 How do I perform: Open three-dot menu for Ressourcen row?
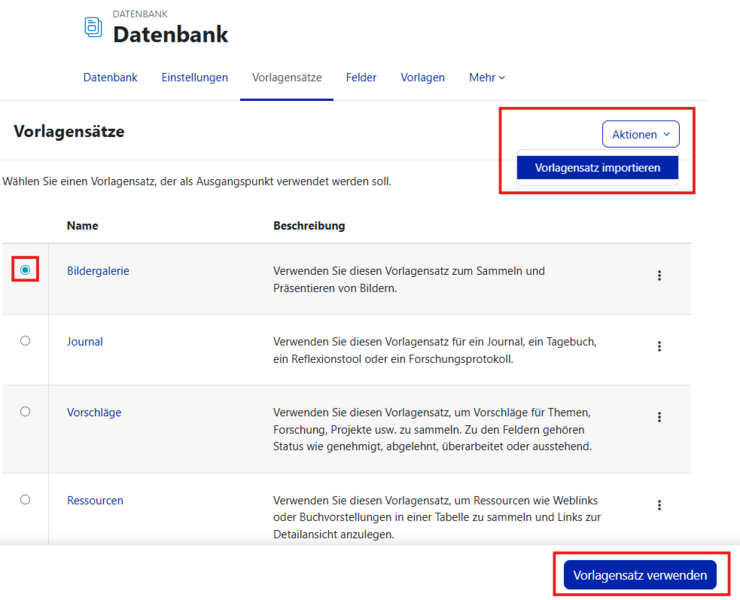pos(659,506)
